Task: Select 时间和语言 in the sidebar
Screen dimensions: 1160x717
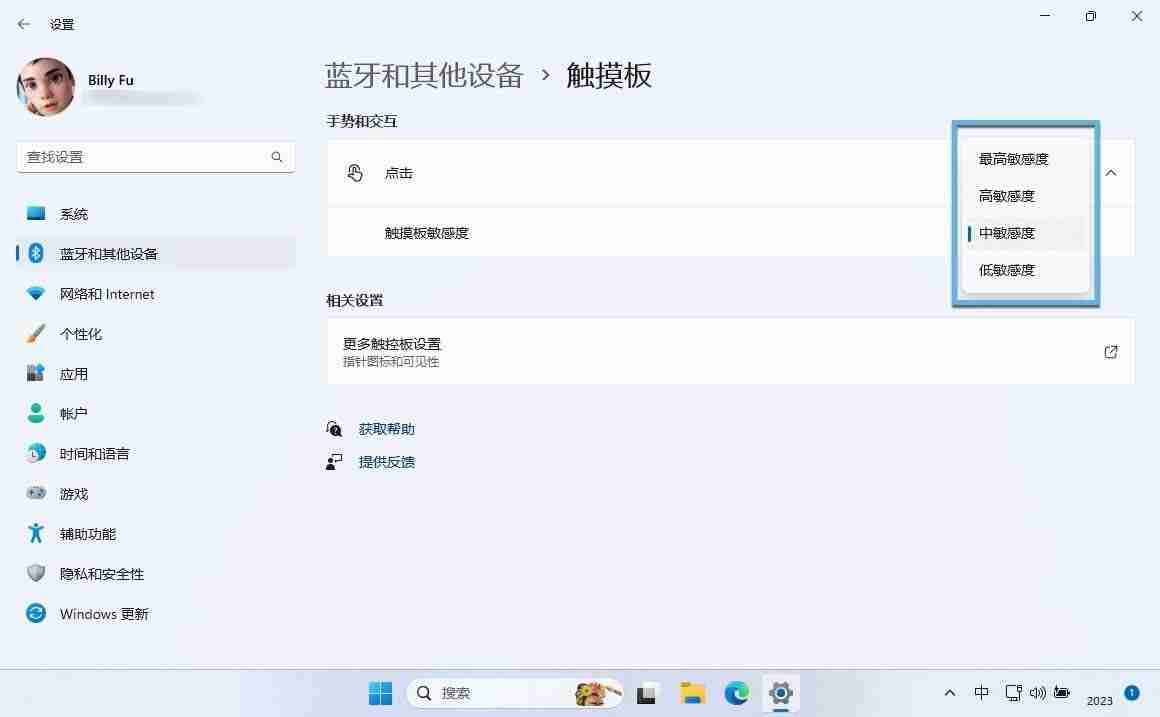Action: point(94,453)
